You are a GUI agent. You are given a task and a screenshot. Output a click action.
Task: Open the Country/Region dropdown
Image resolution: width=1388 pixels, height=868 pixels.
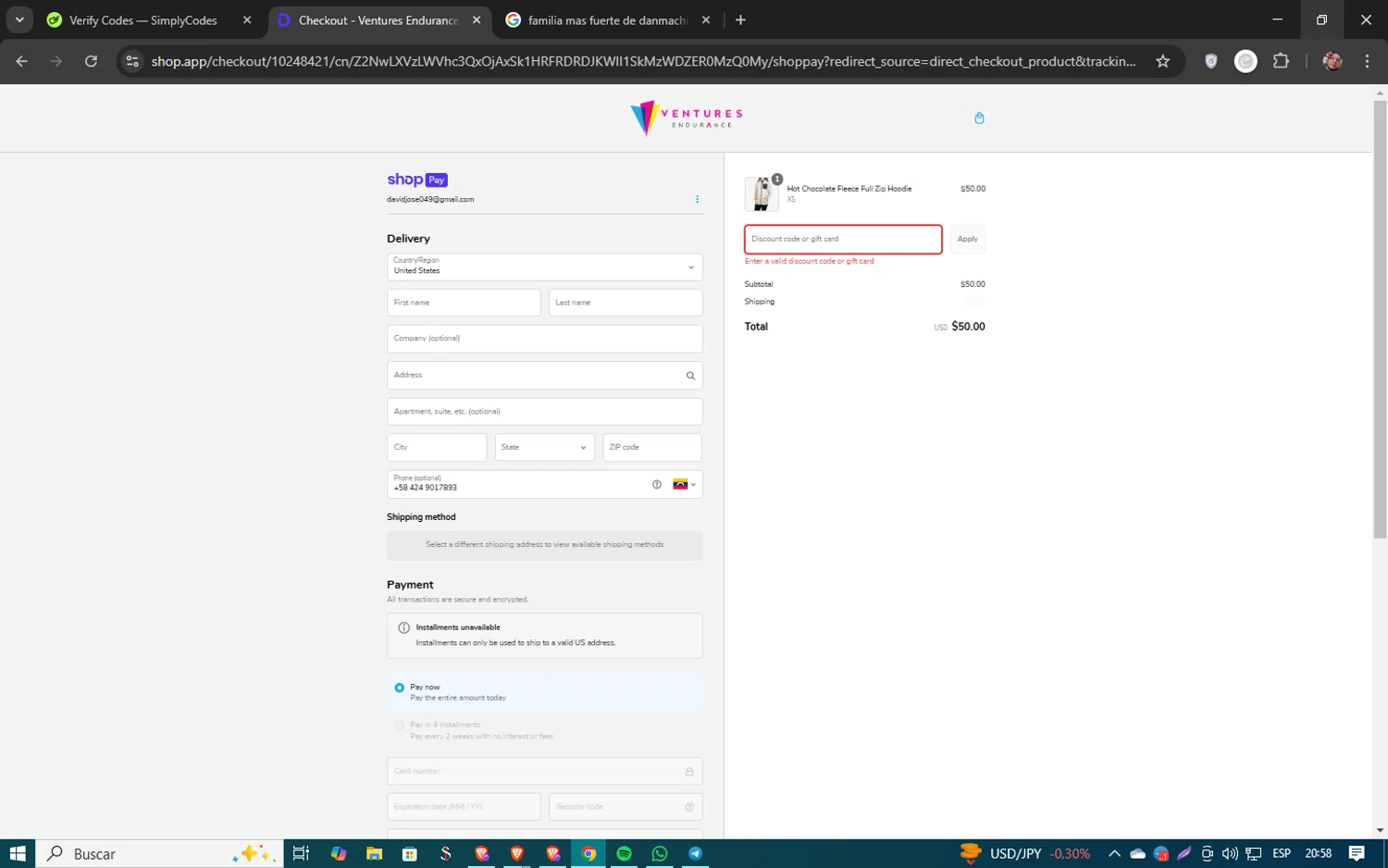point(544,267)
